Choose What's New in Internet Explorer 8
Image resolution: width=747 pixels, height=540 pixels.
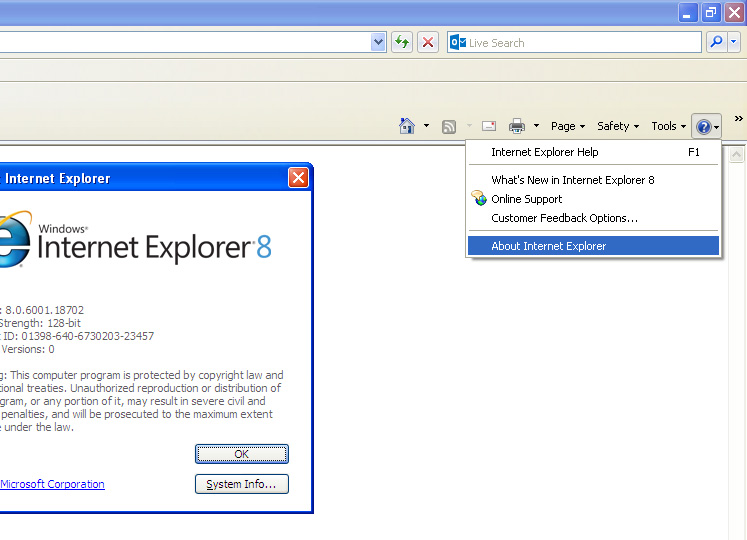(x=593, y=180)
